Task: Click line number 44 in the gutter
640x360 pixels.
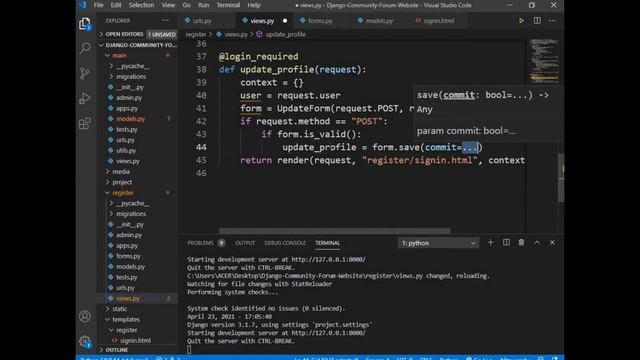Action: click(201, 147)
